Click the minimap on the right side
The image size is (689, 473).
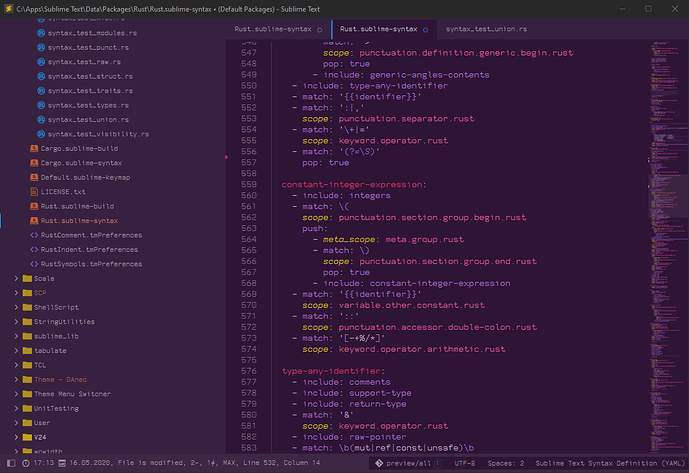(668, 246)
